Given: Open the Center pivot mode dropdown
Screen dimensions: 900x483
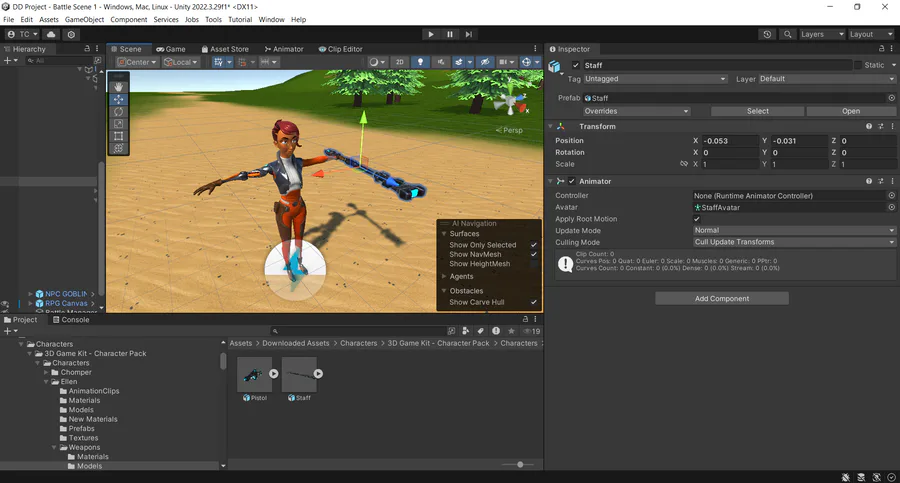Looking at the screenshot, I should (137, 62).
